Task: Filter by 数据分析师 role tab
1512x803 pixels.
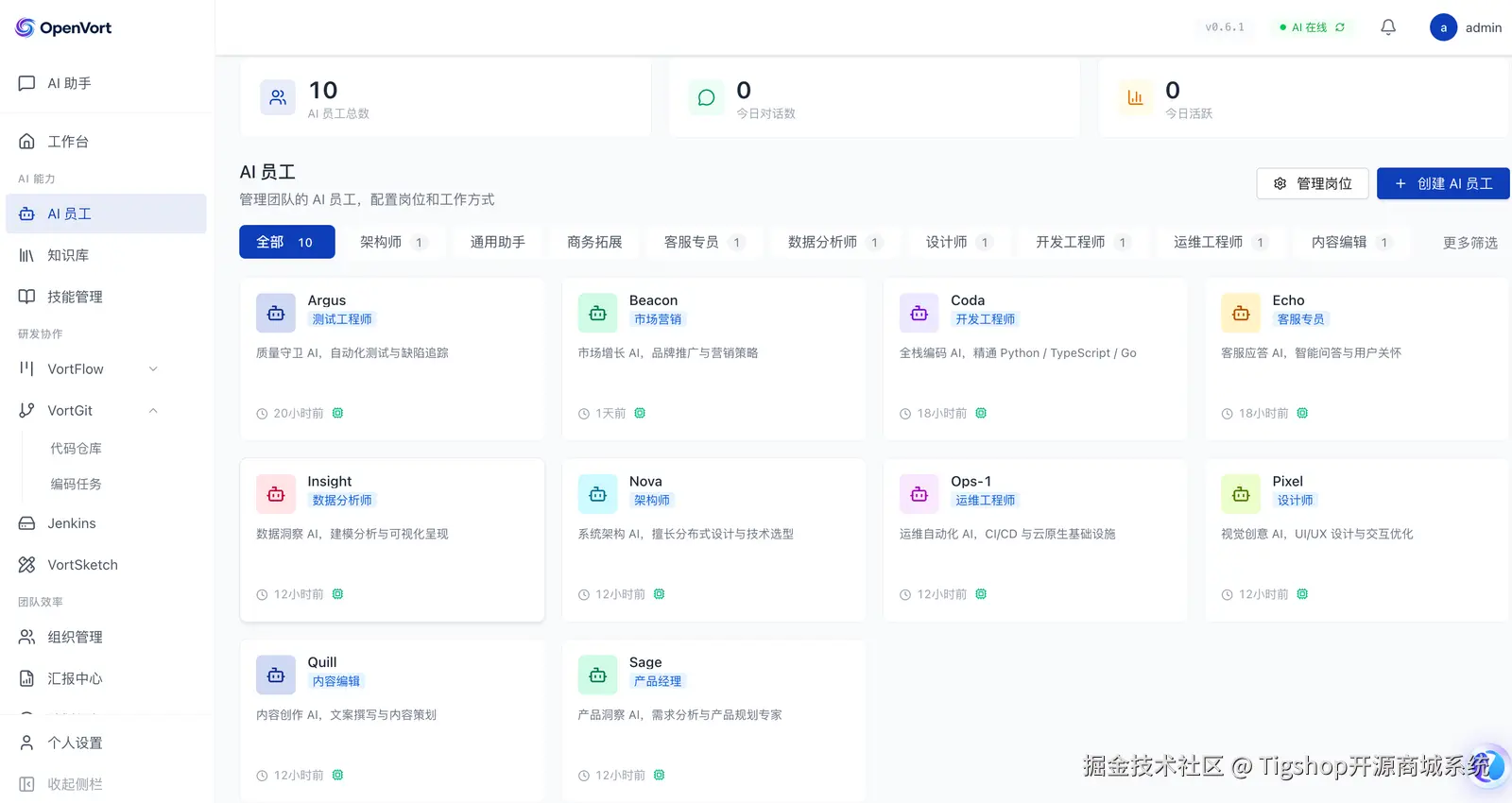Action: 835,242
